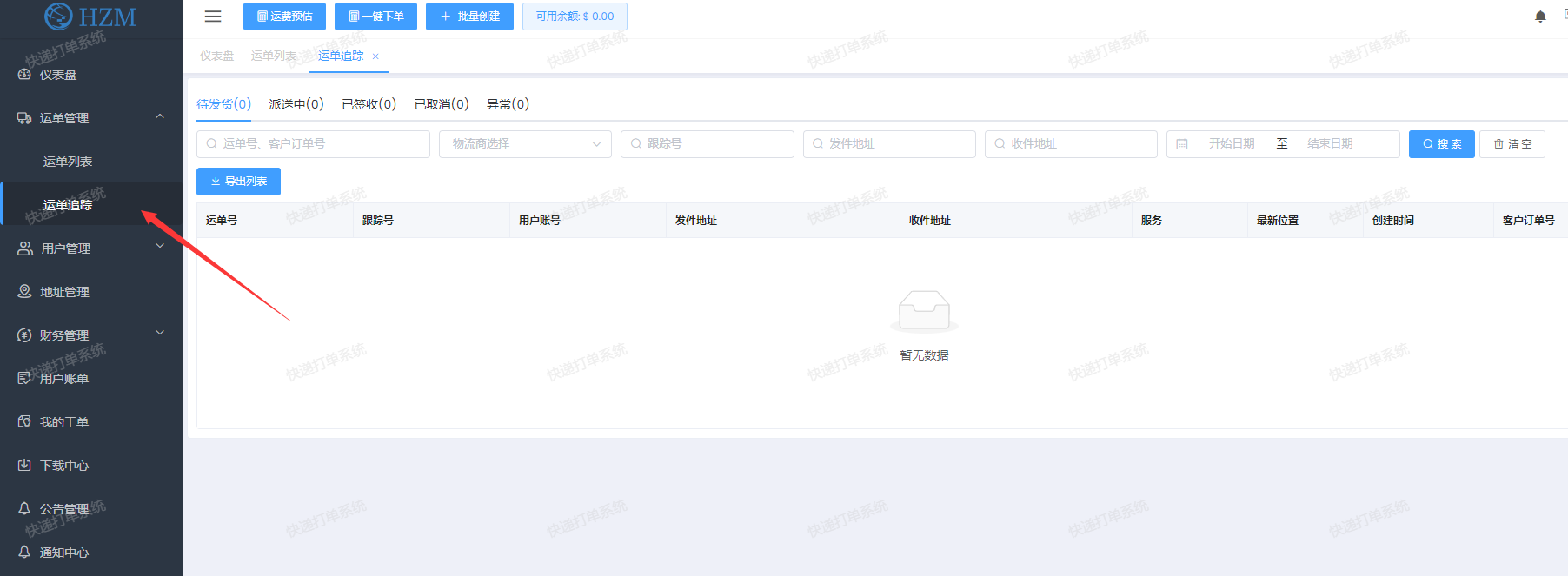Viewport: 1568px width, 576px height.
Task: Open the 物流商选择 dropdown
Action: (525, 144)
